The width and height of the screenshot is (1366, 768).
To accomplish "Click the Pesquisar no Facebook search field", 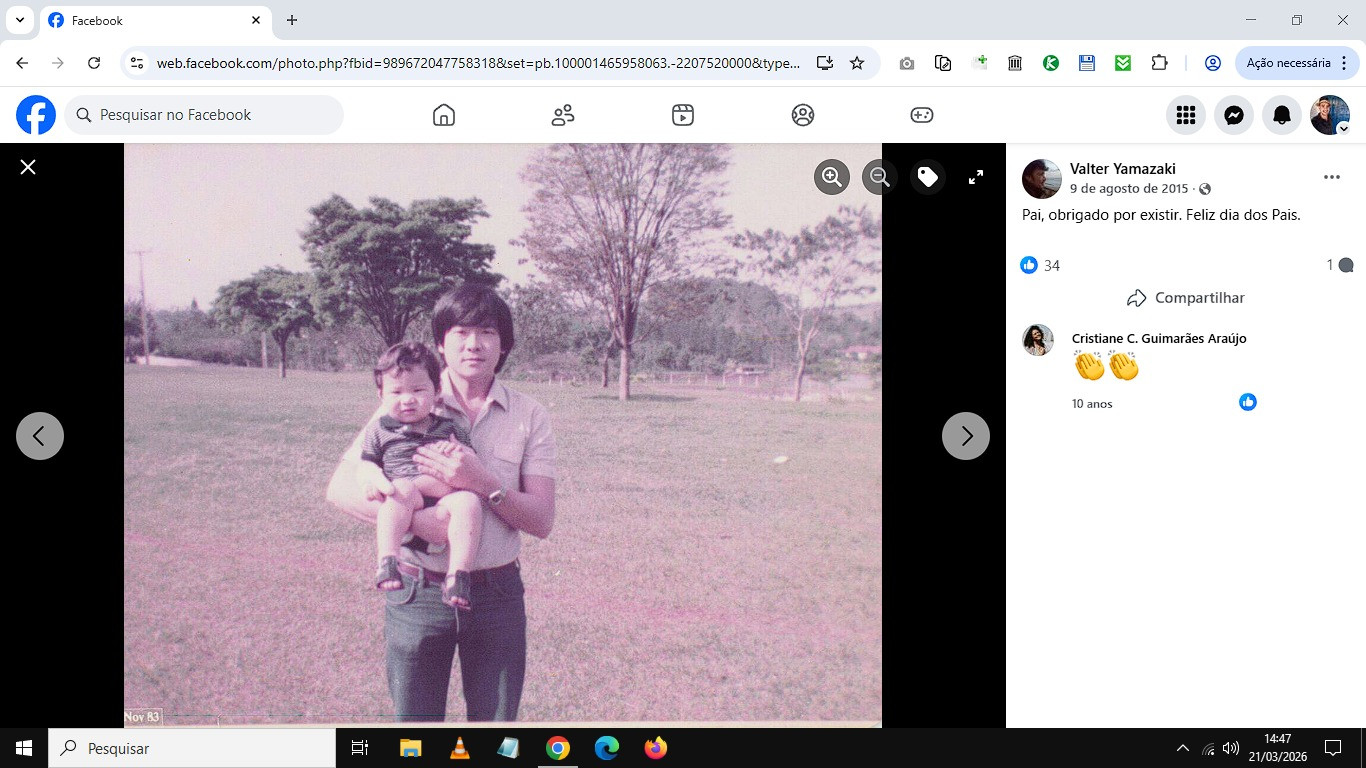I will tap(204, 115).
